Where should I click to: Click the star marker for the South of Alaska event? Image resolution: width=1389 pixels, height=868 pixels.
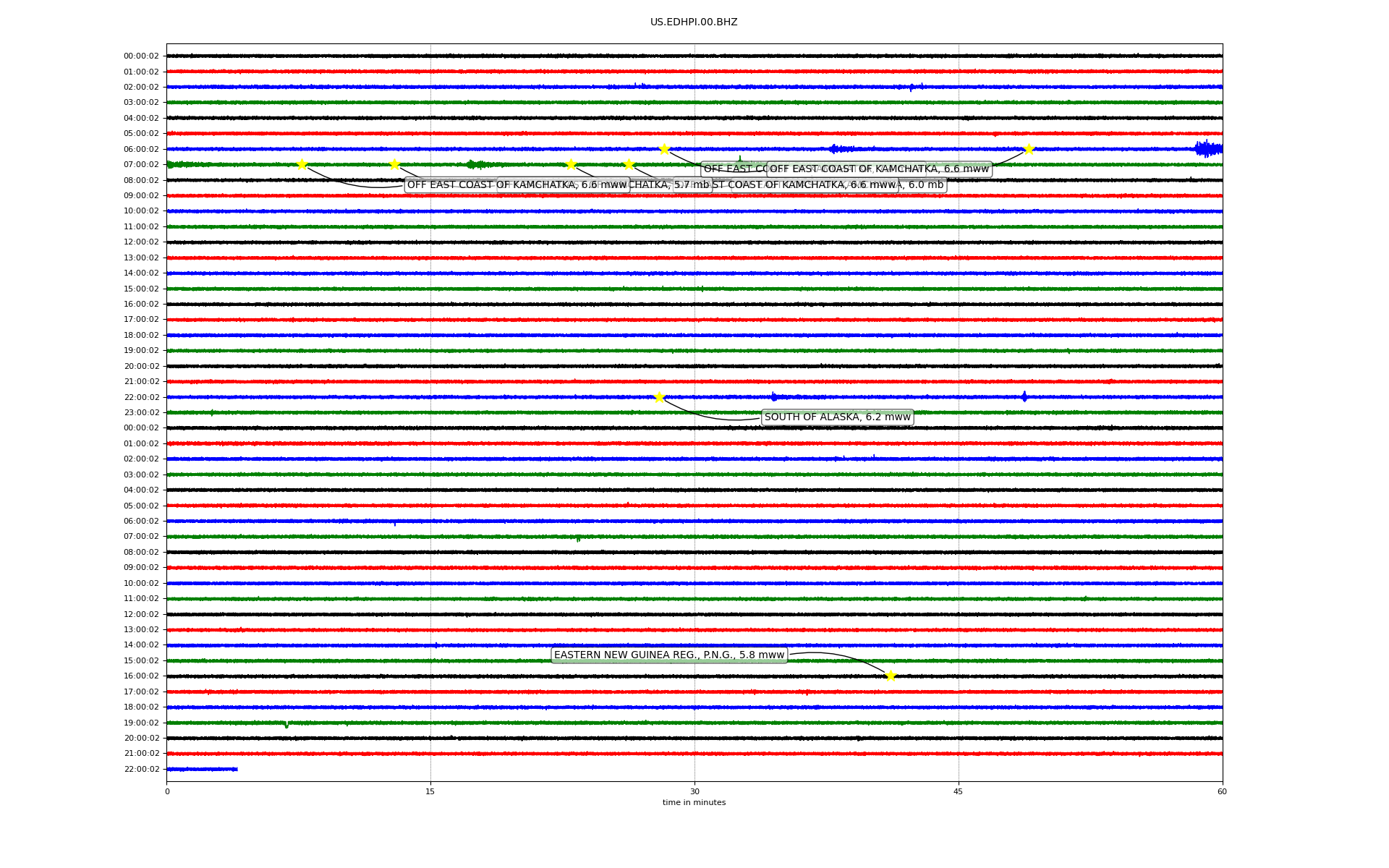click(x=659, y=397)
